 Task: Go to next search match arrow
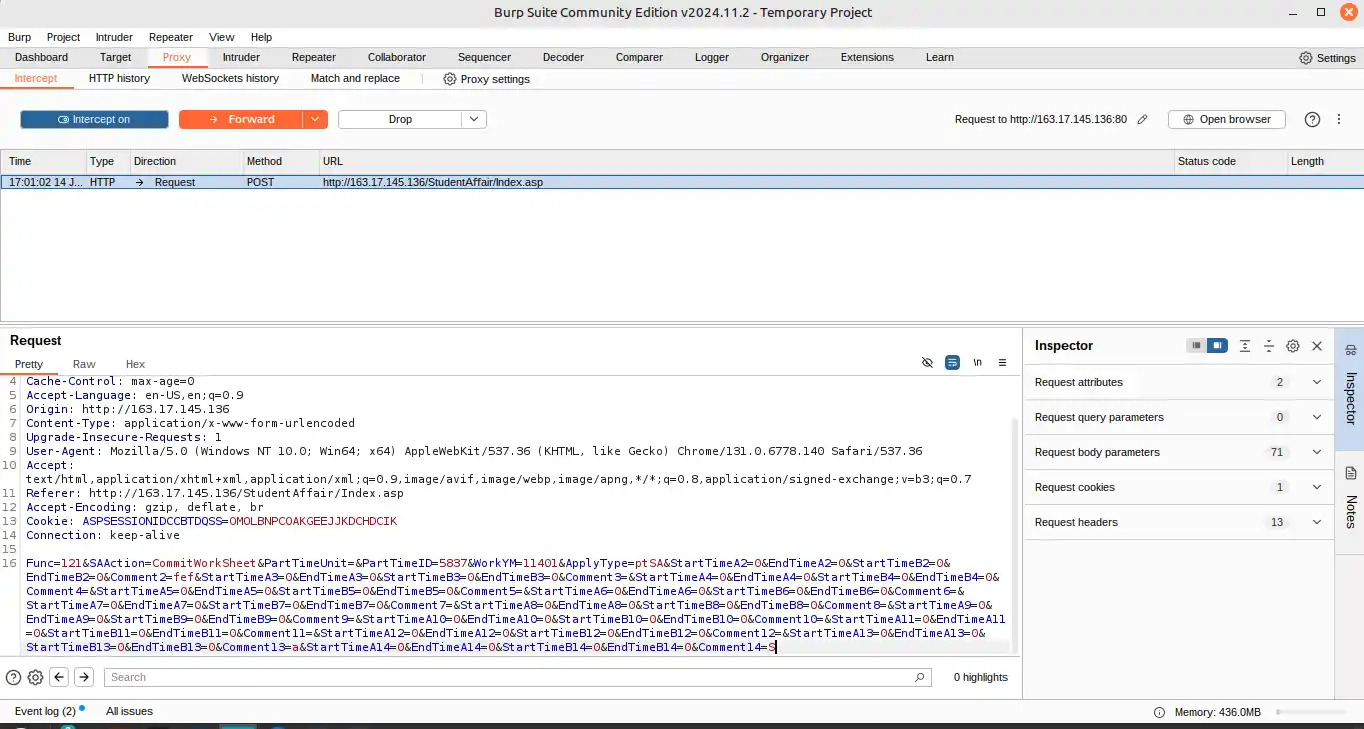[x=84, y=677]
